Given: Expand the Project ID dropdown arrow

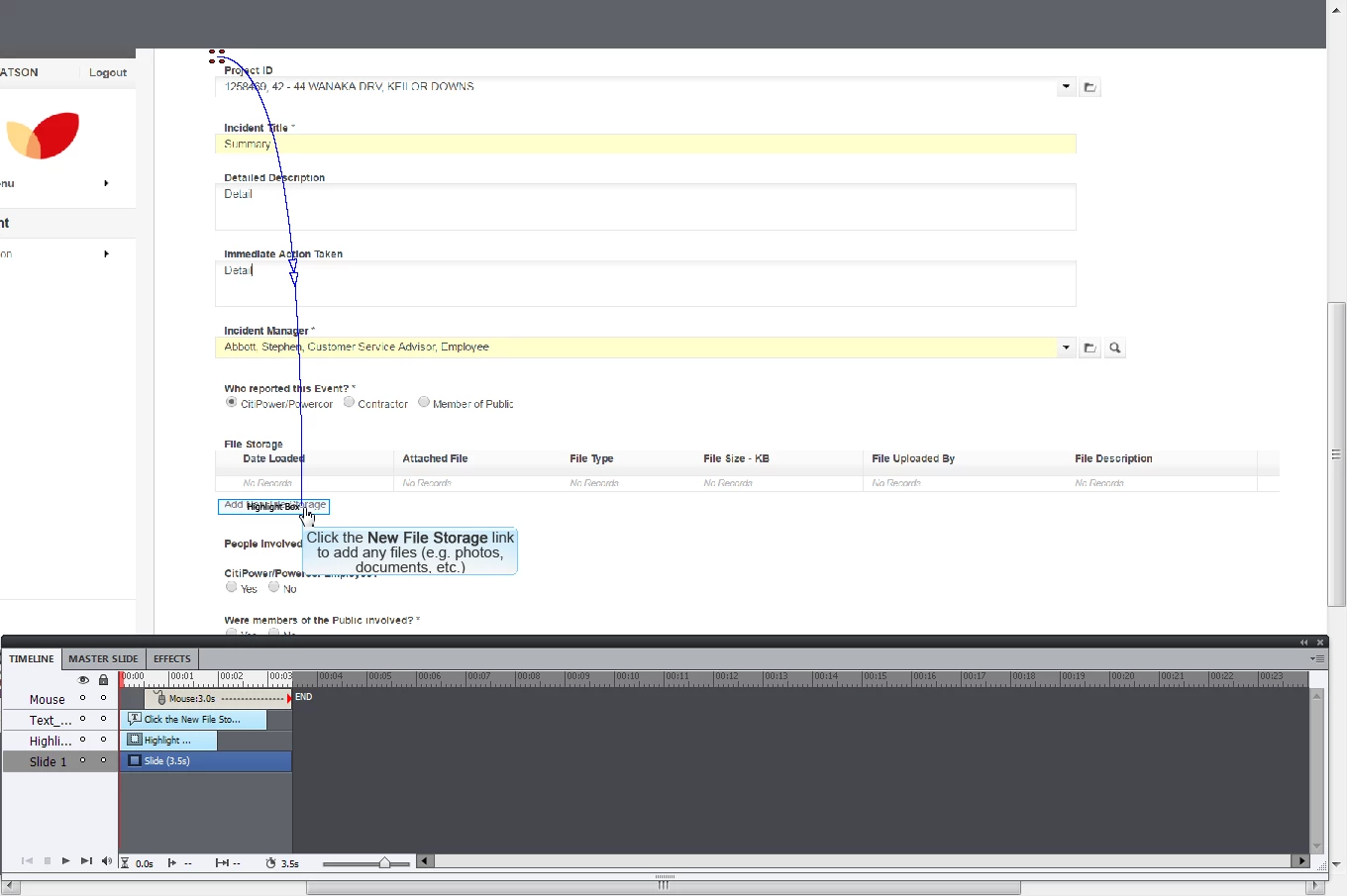Looking at the screenshot, I should (1066, 86).
